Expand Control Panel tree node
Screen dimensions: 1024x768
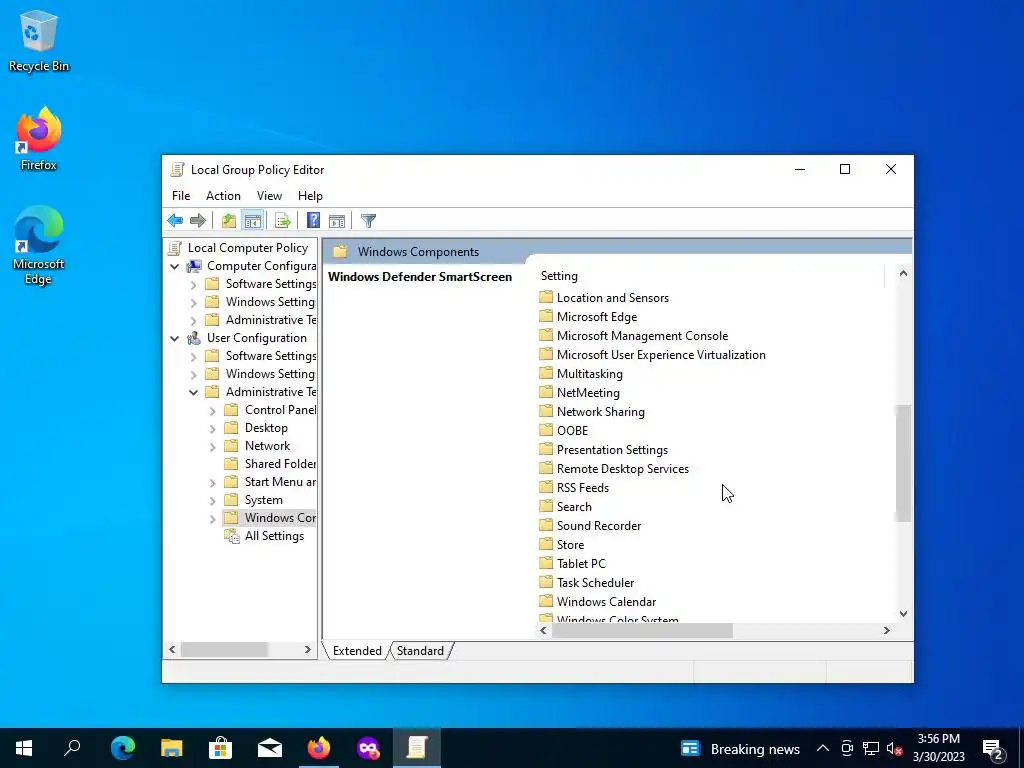tap(212, 411)
